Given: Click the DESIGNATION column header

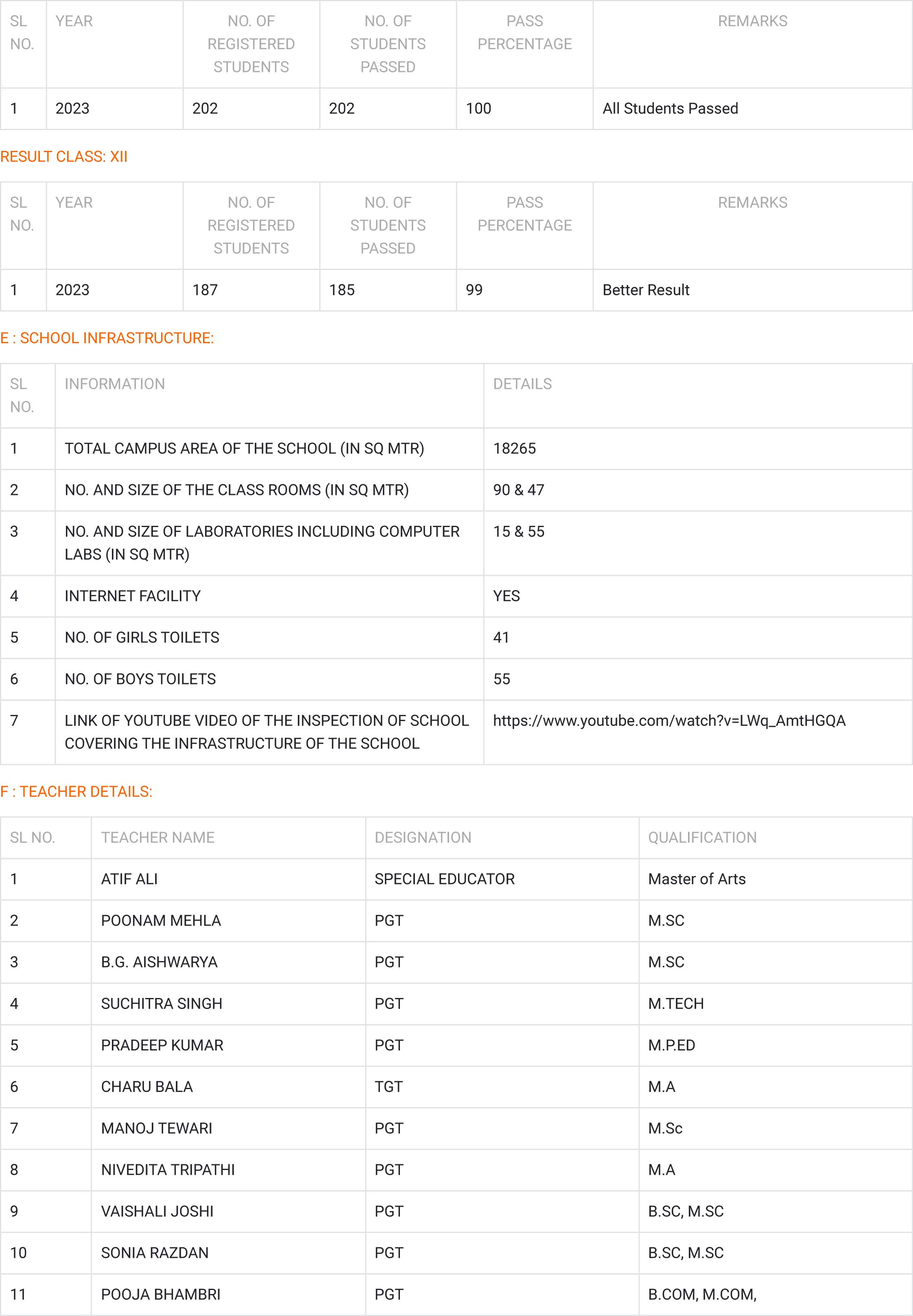Looking at the screenshot, I should (423, 837).
